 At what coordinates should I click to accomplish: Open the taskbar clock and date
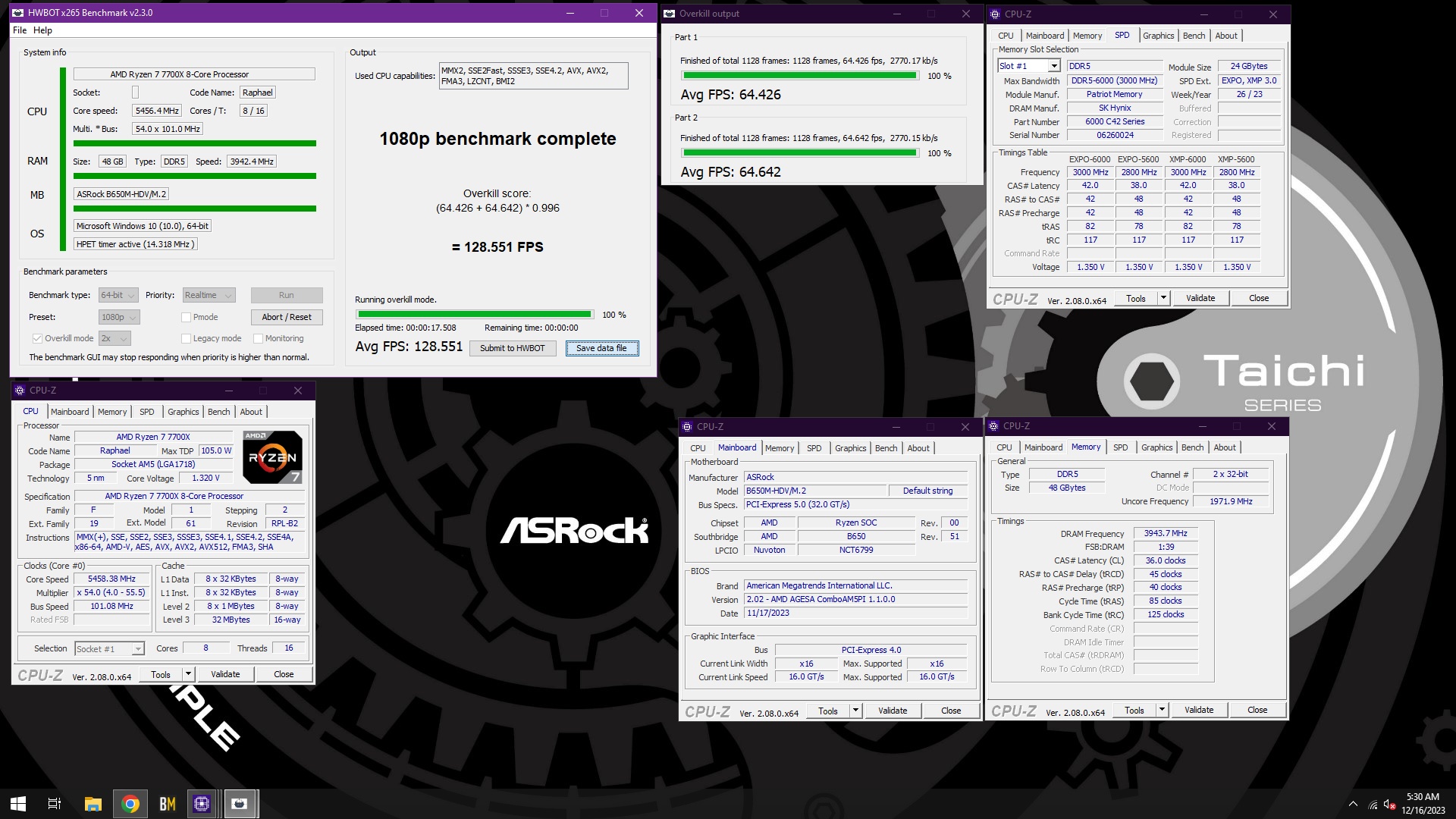tap(1423, 804)
